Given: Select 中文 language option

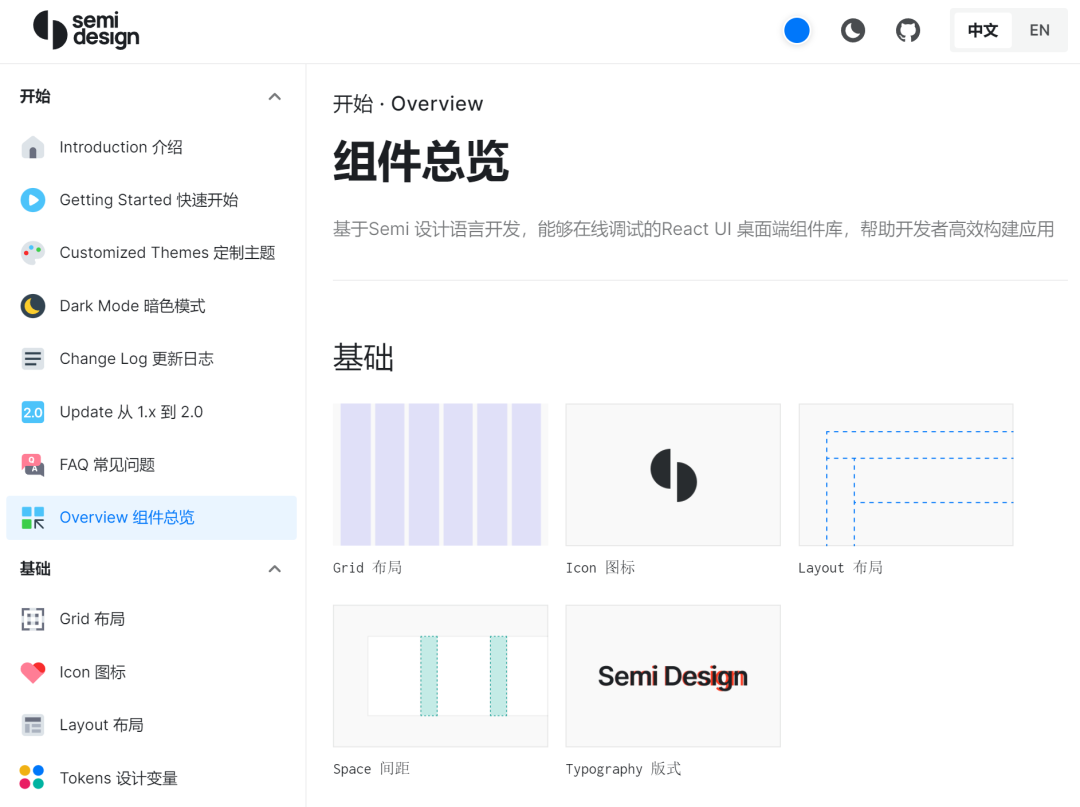Looking at the screenshot, I should coord(982,31).
